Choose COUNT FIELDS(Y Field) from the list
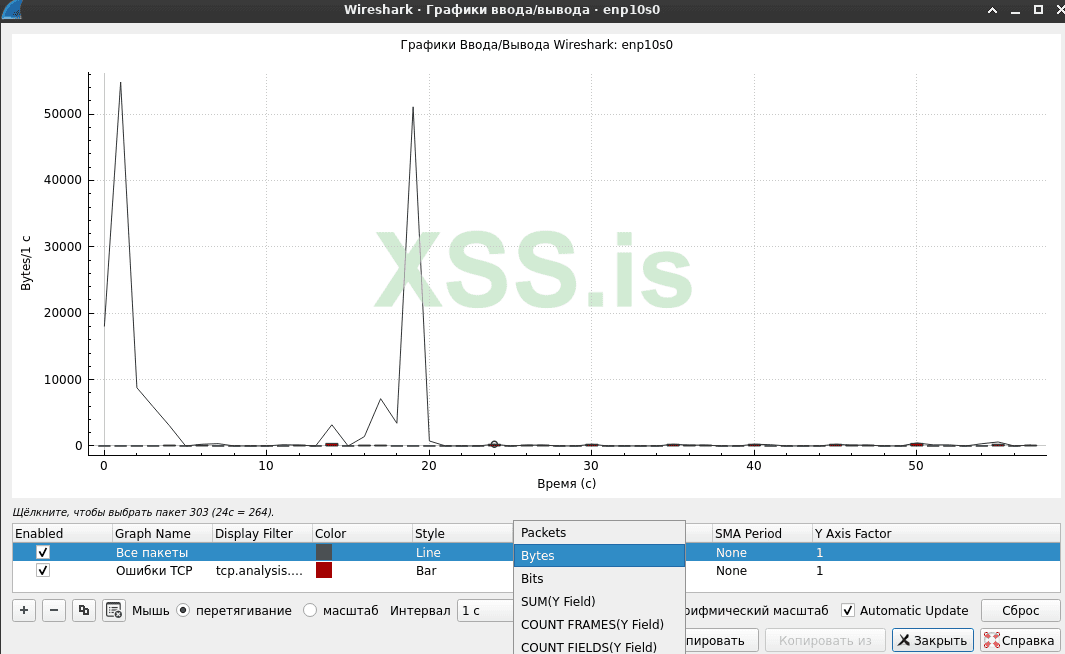This screenshot has width=1065, height=654. [x=599, y=646]
